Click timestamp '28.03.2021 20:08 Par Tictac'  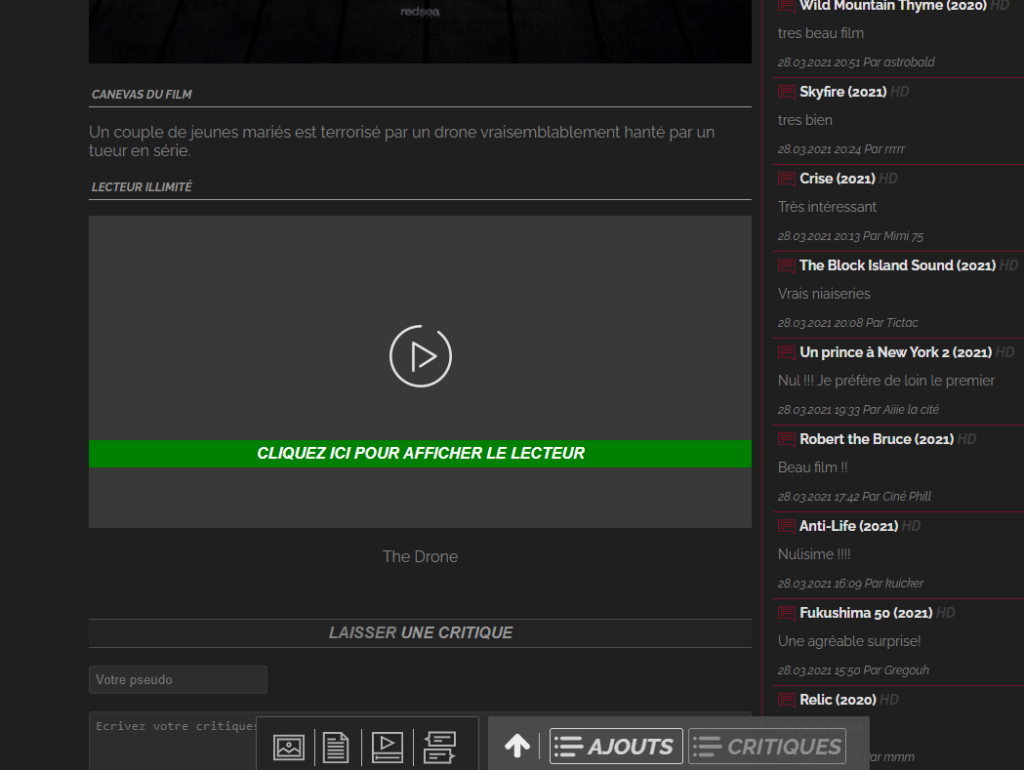pyautogui.click(x=848, y=323)
